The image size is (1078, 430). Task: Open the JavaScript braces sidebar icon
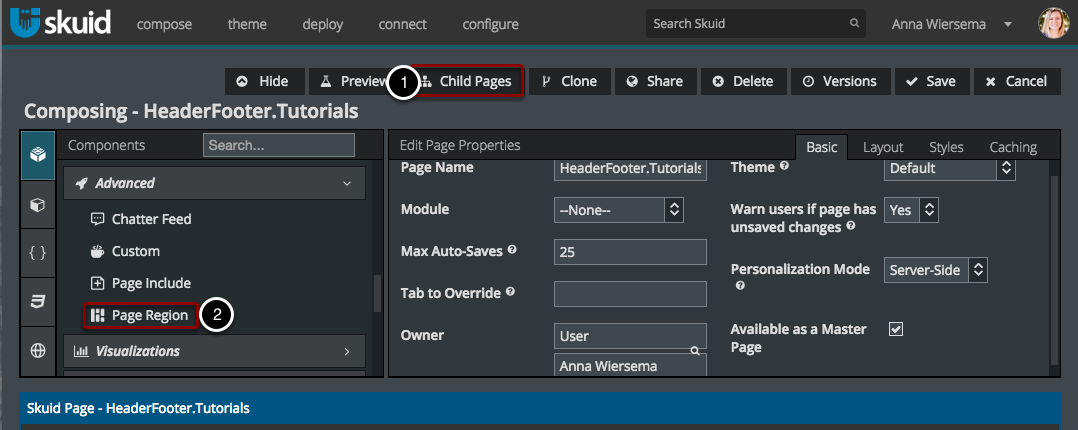pyautogui.click(x=38, y=252)
